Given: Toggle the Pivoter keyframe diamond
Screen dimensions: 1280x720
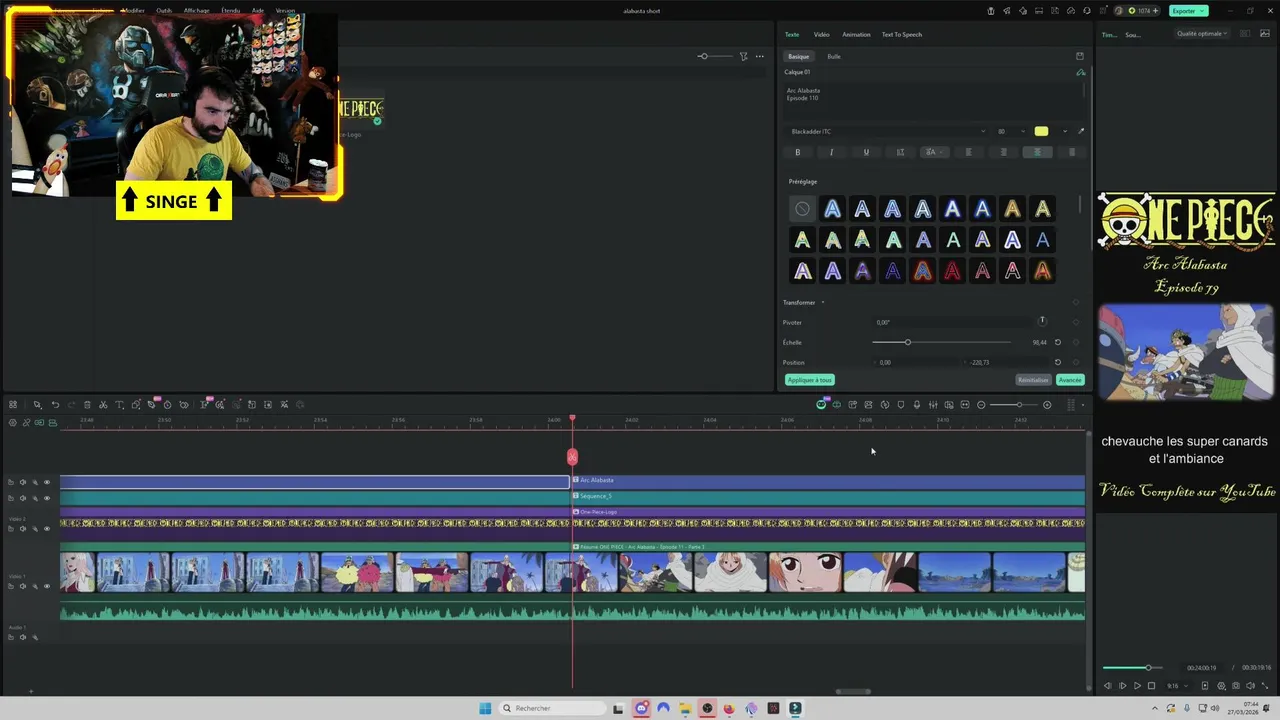Looking at the screenshot, I should pos(1076,322).
